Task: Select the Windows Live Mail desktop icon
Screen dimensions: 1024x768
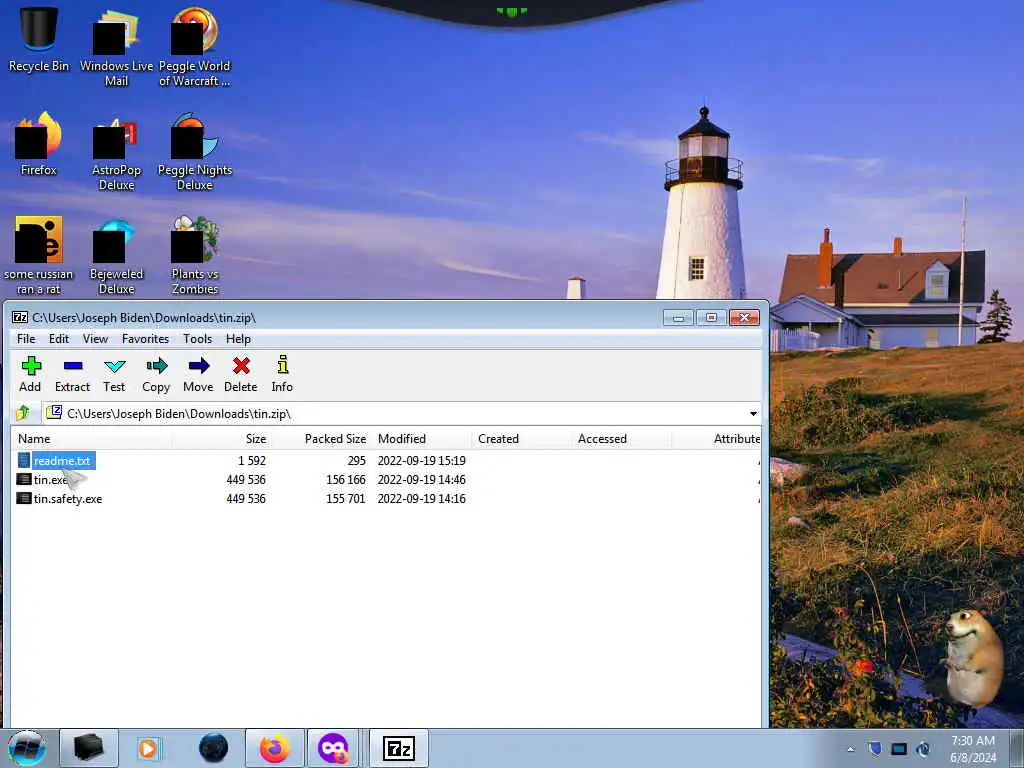Action: [116, 47]
